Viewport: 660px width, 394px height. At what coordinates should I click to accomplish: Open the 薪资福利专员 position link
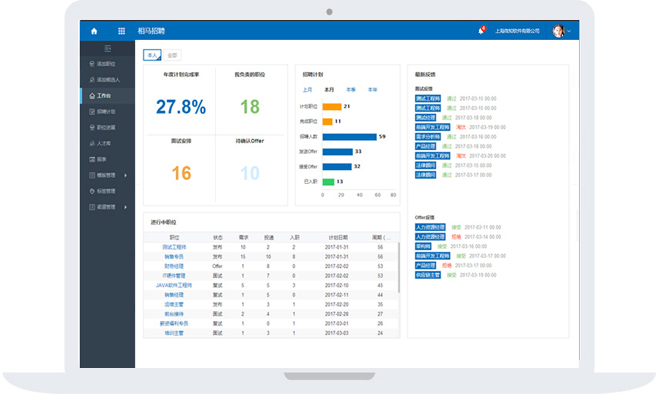[x=174, y=324]
